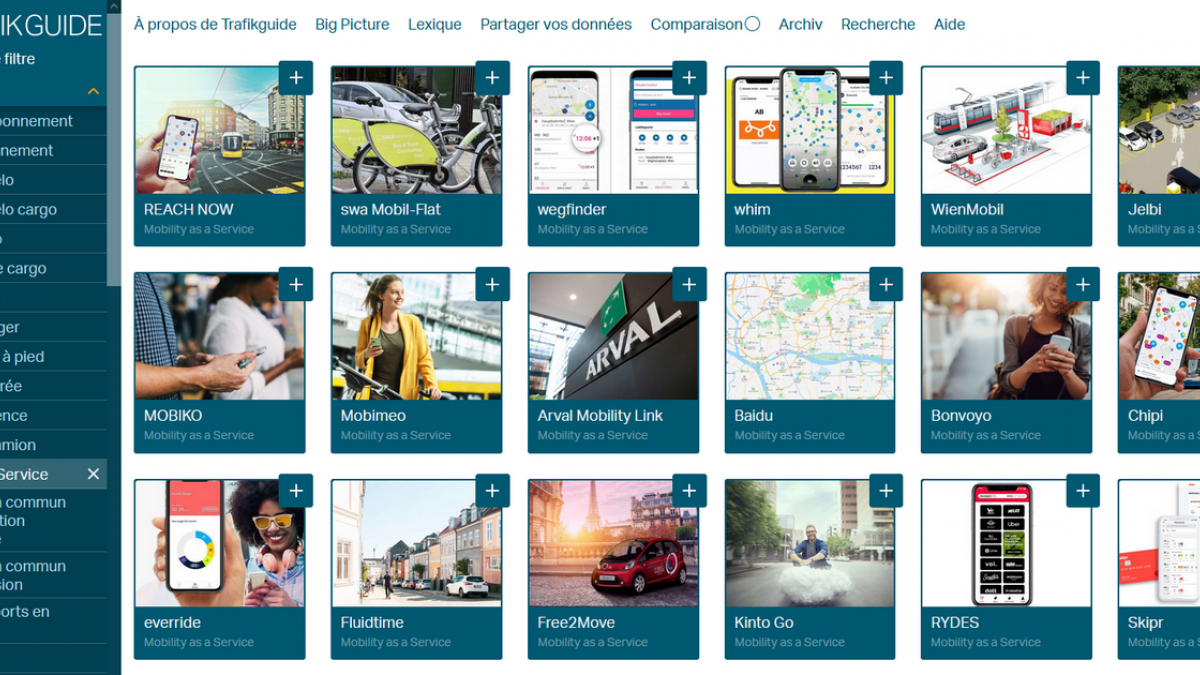Open the REACH NOW card title
The height and width of the screenshot is (675, 1200).
[189, 209]
